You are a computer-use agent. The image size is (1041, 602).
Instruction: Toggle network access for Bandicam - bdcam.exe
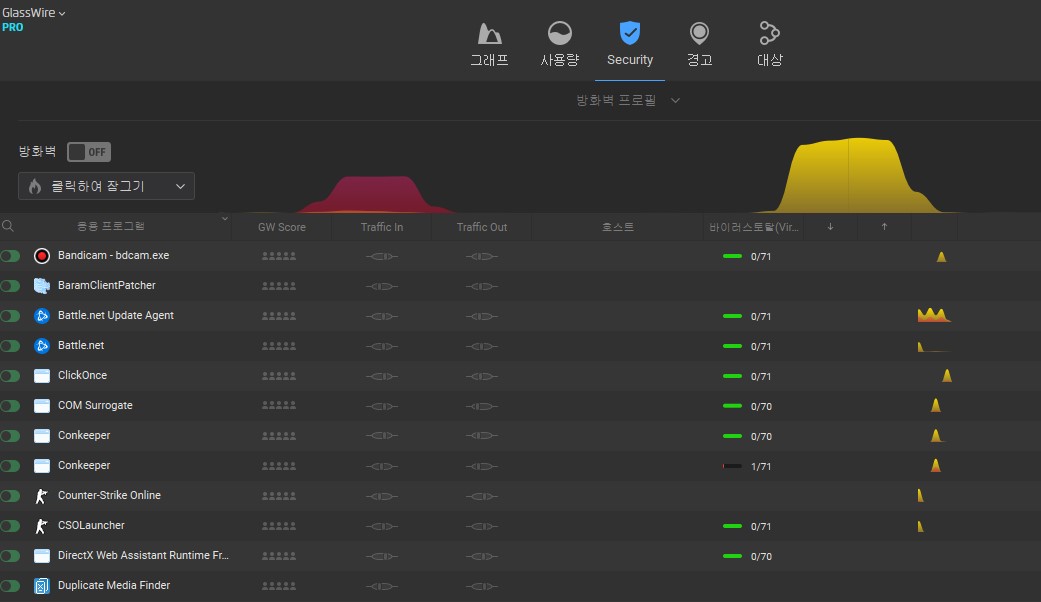(11, 256)
